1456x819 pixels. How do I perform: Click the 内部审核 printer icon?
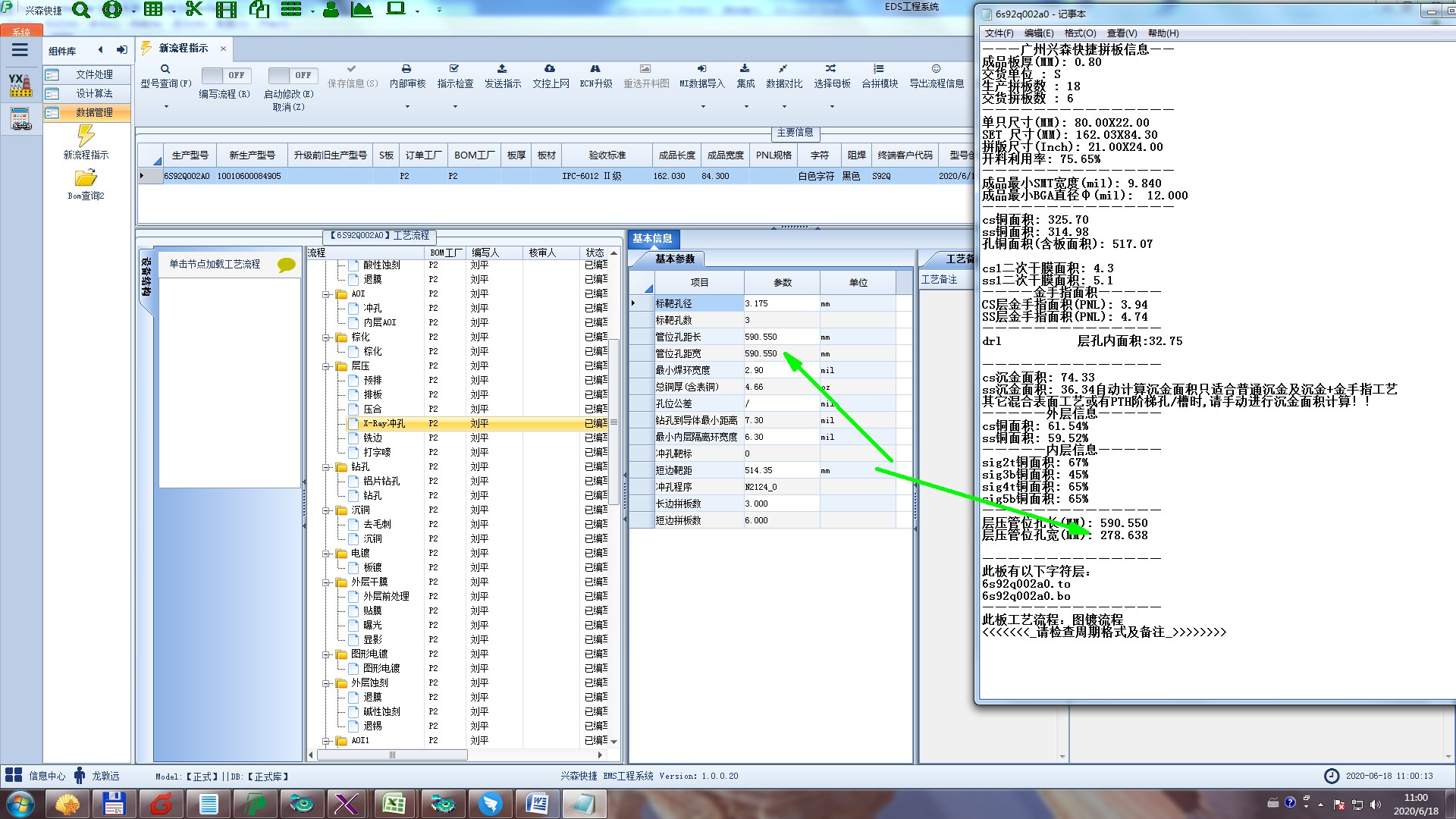406,69
